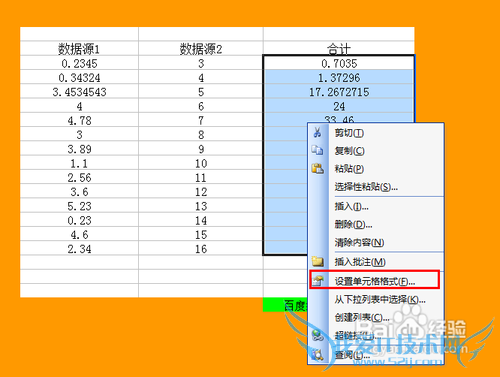Choose 选择性粘贴(S)... from context menu
Image resolution: width=500 pixels, height=377 pixels.
[376, 187]
